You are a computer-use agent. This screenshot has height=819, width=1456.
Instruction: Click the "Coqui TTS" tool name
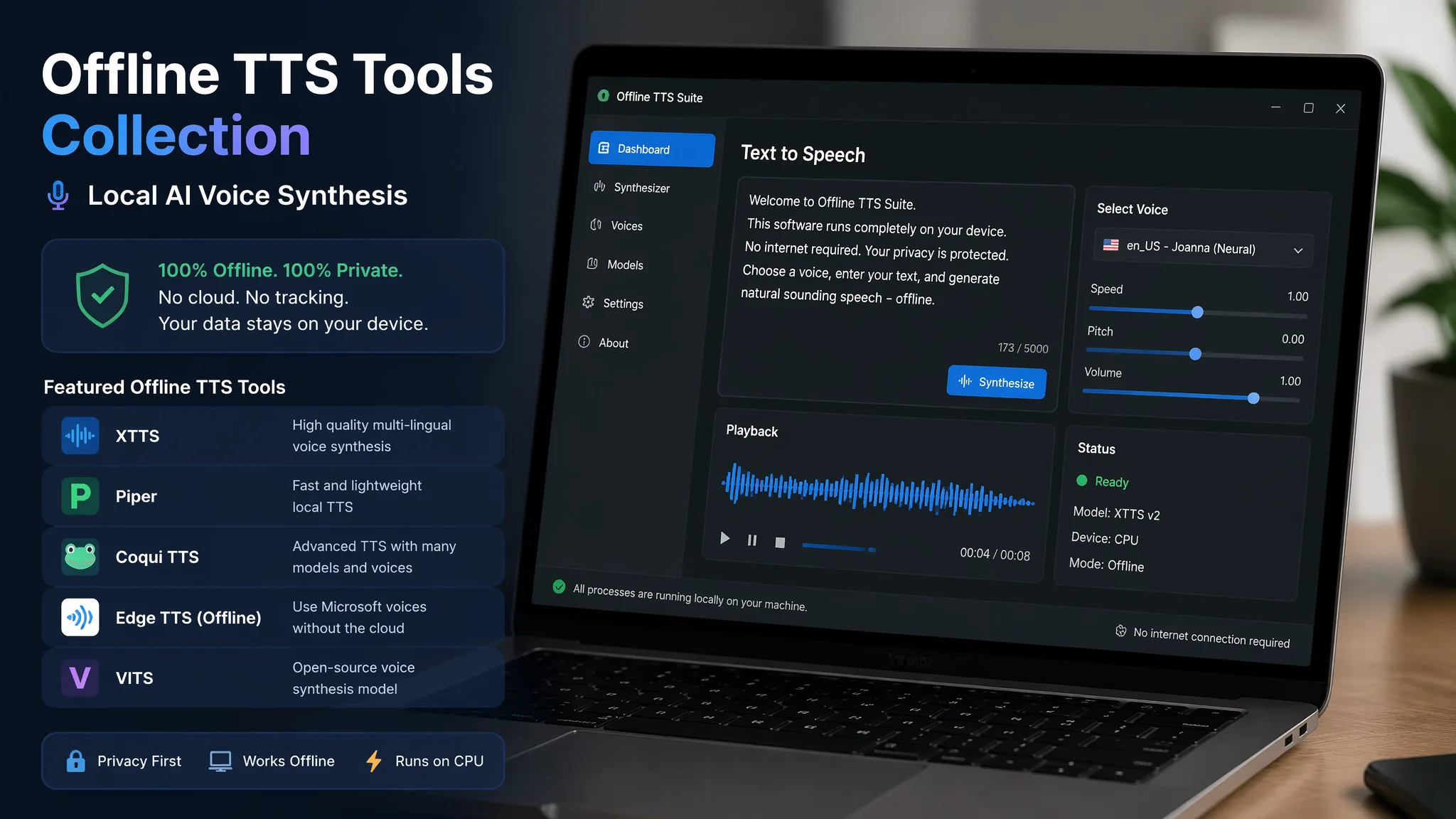coord(157,557)
